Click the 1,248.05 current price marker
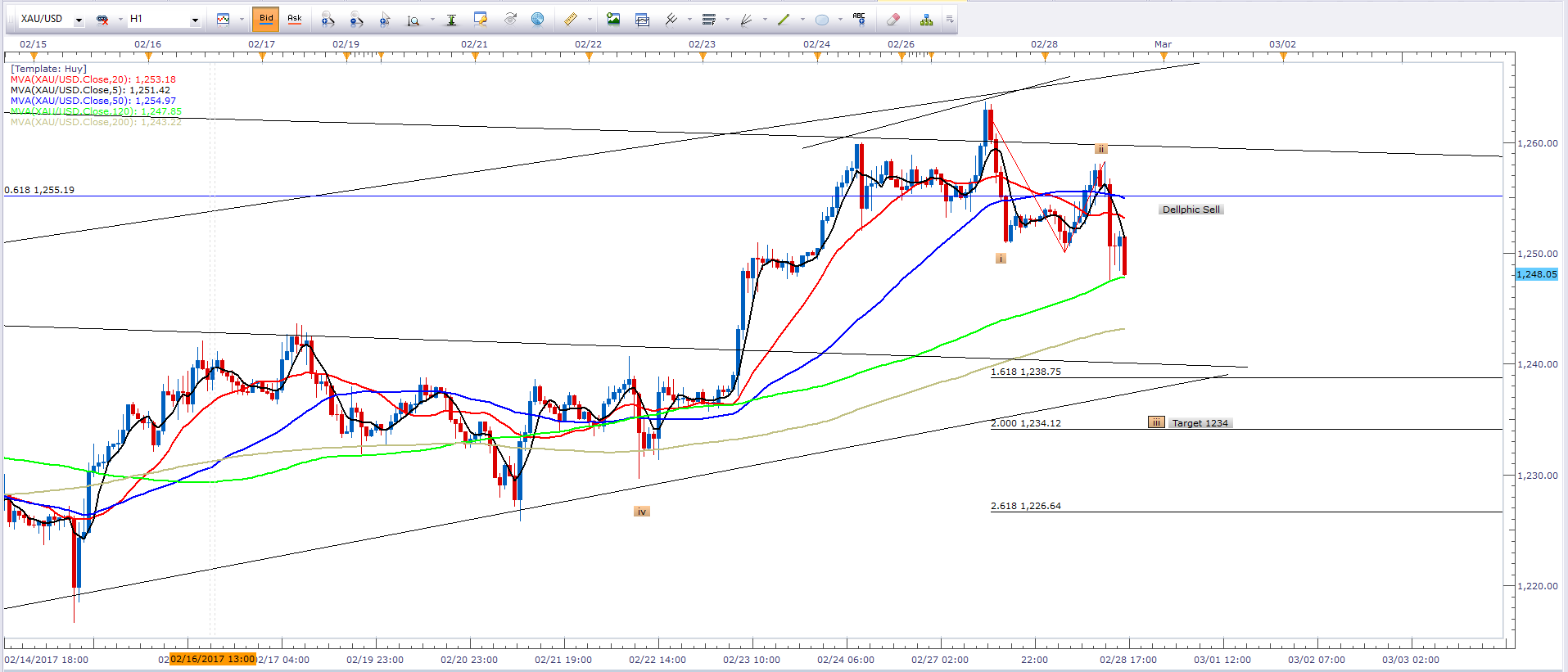The image size is (1568, 672). click(1536, 275)
